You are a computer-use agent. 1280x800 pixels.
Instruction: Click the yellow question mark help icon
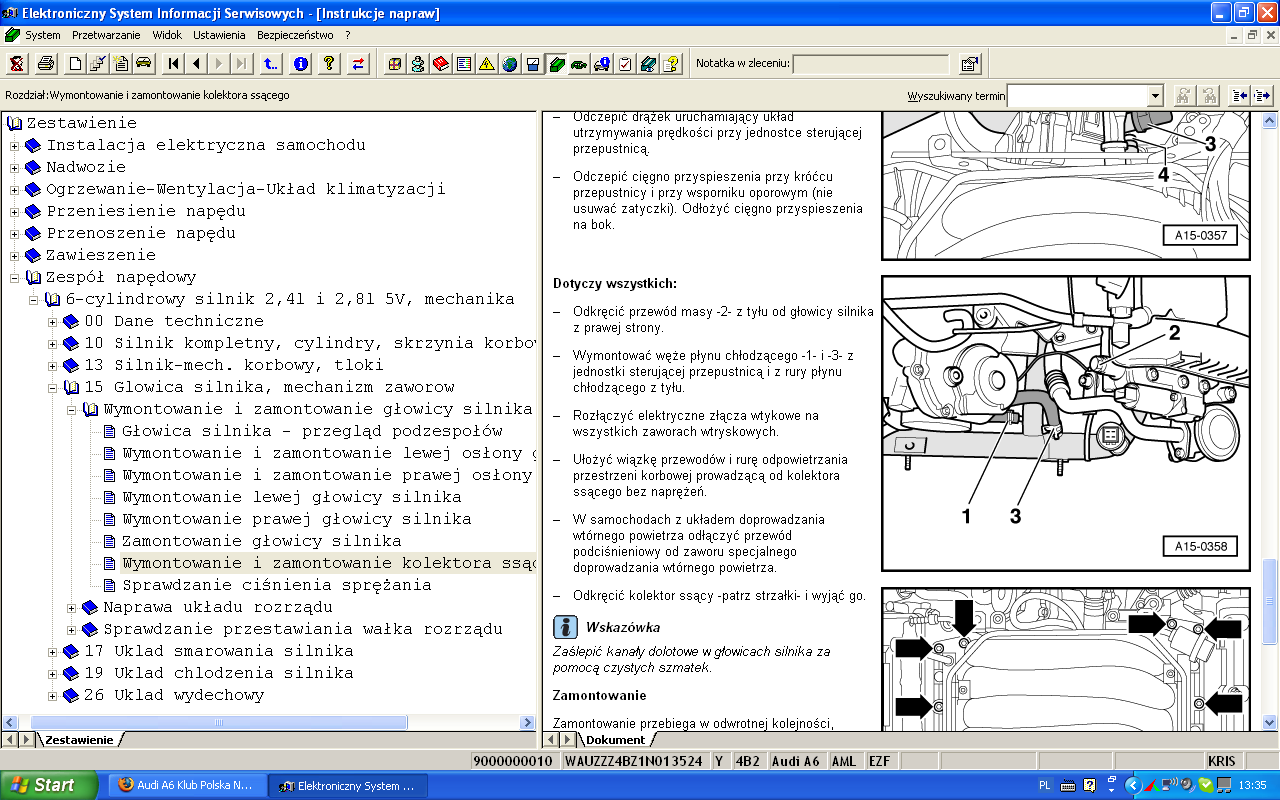329,64
